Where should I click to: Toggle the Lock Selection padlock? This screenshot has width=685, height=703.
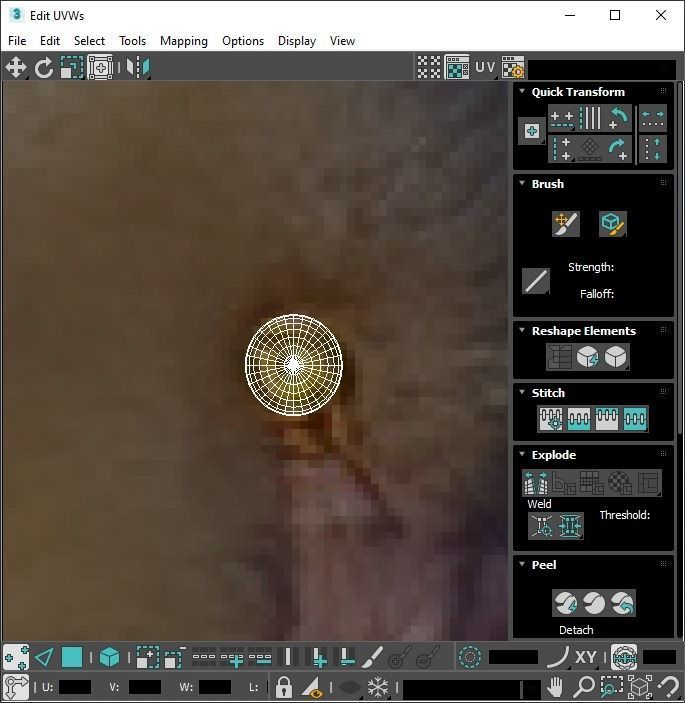[x=284, y=686]
